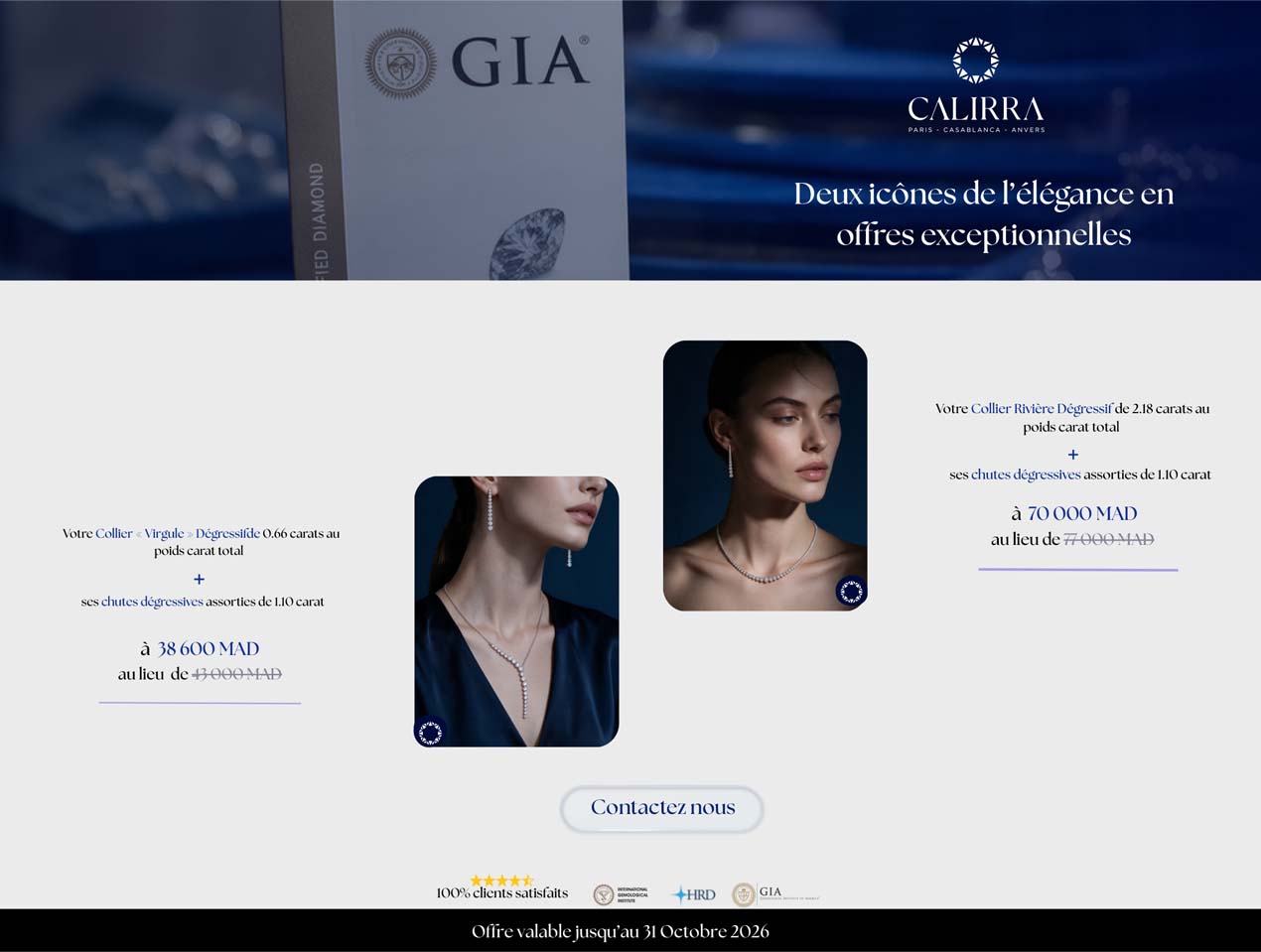
Task: Click the 38 600 MAD price
Action: (209, 648)
